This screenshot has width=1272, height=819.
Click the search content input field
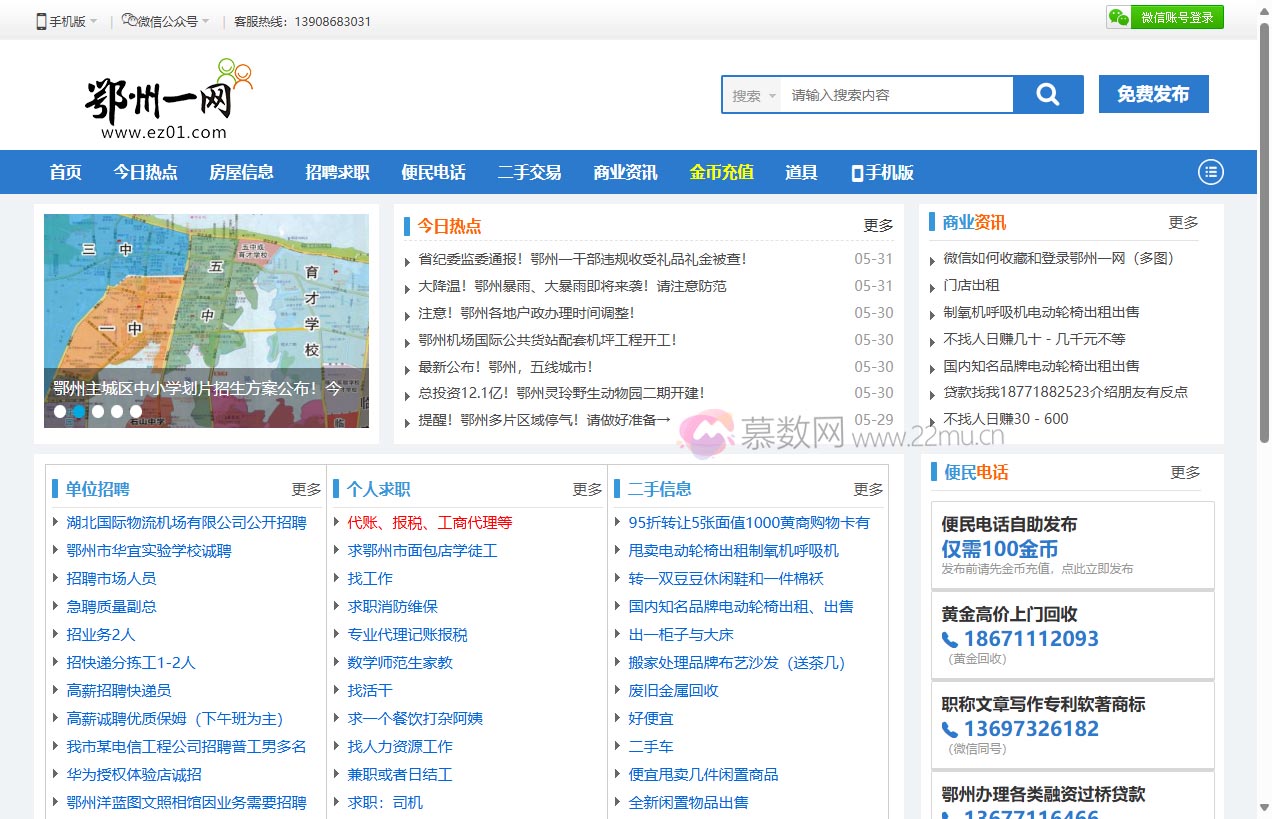click(896, 96)
